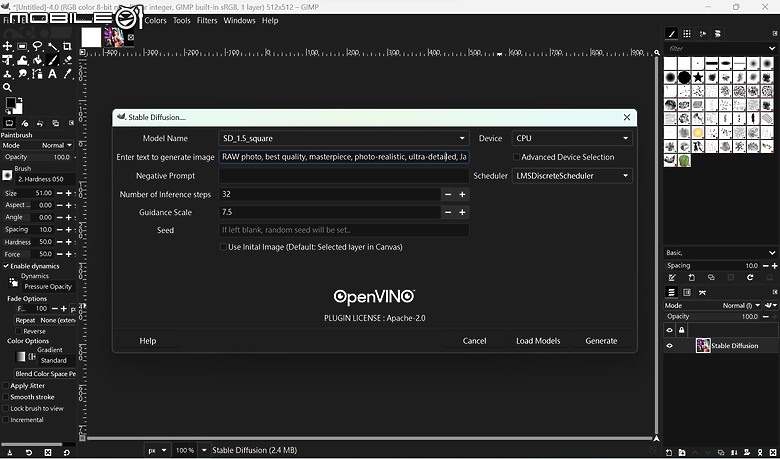Click the background color swatch
Viewport: 780px width, 459px height.
pyautogui.click(x=18, y=110)
